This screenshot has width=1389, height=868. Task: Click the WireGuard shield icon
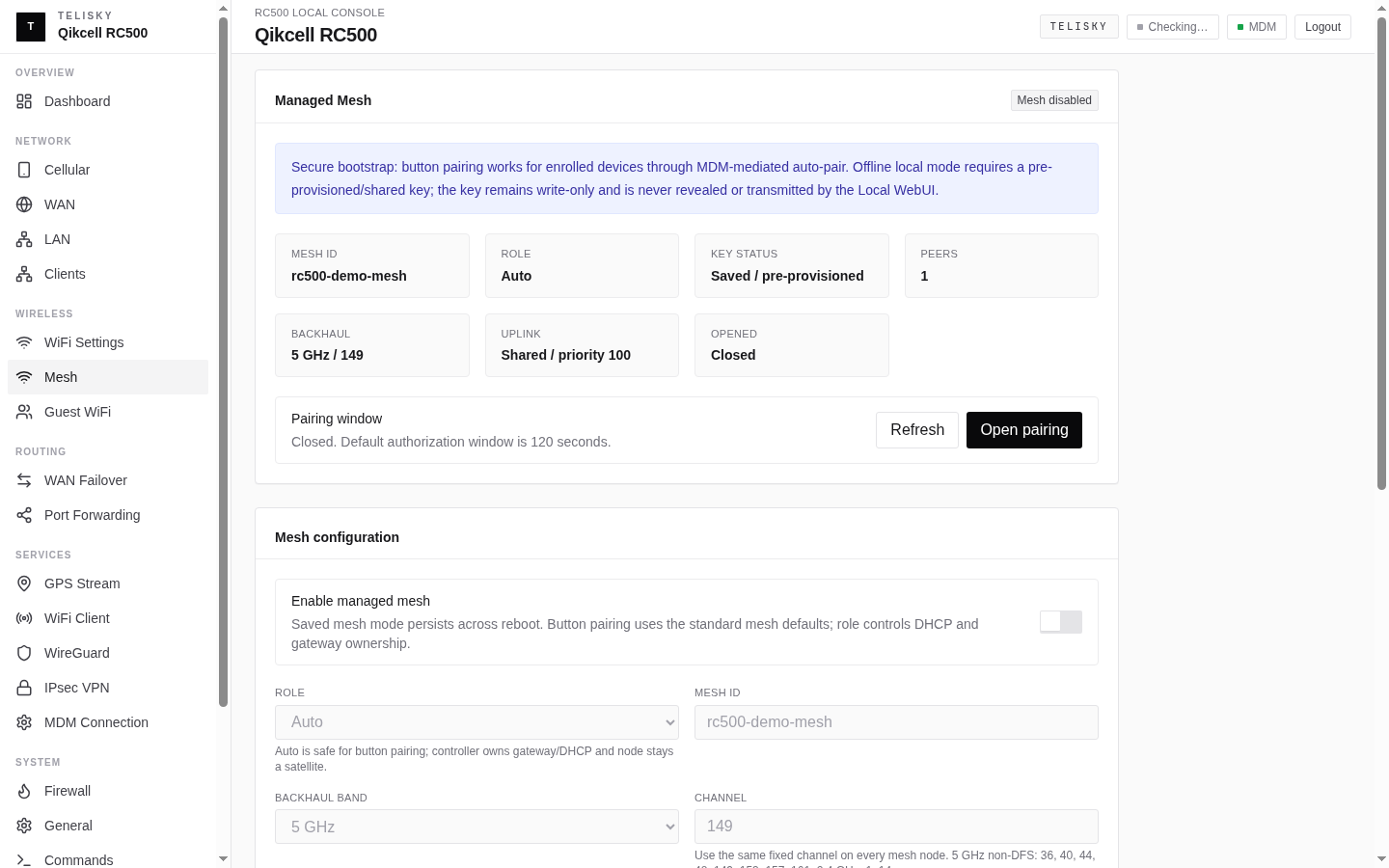pyautogui.click(x=24, y=653)
